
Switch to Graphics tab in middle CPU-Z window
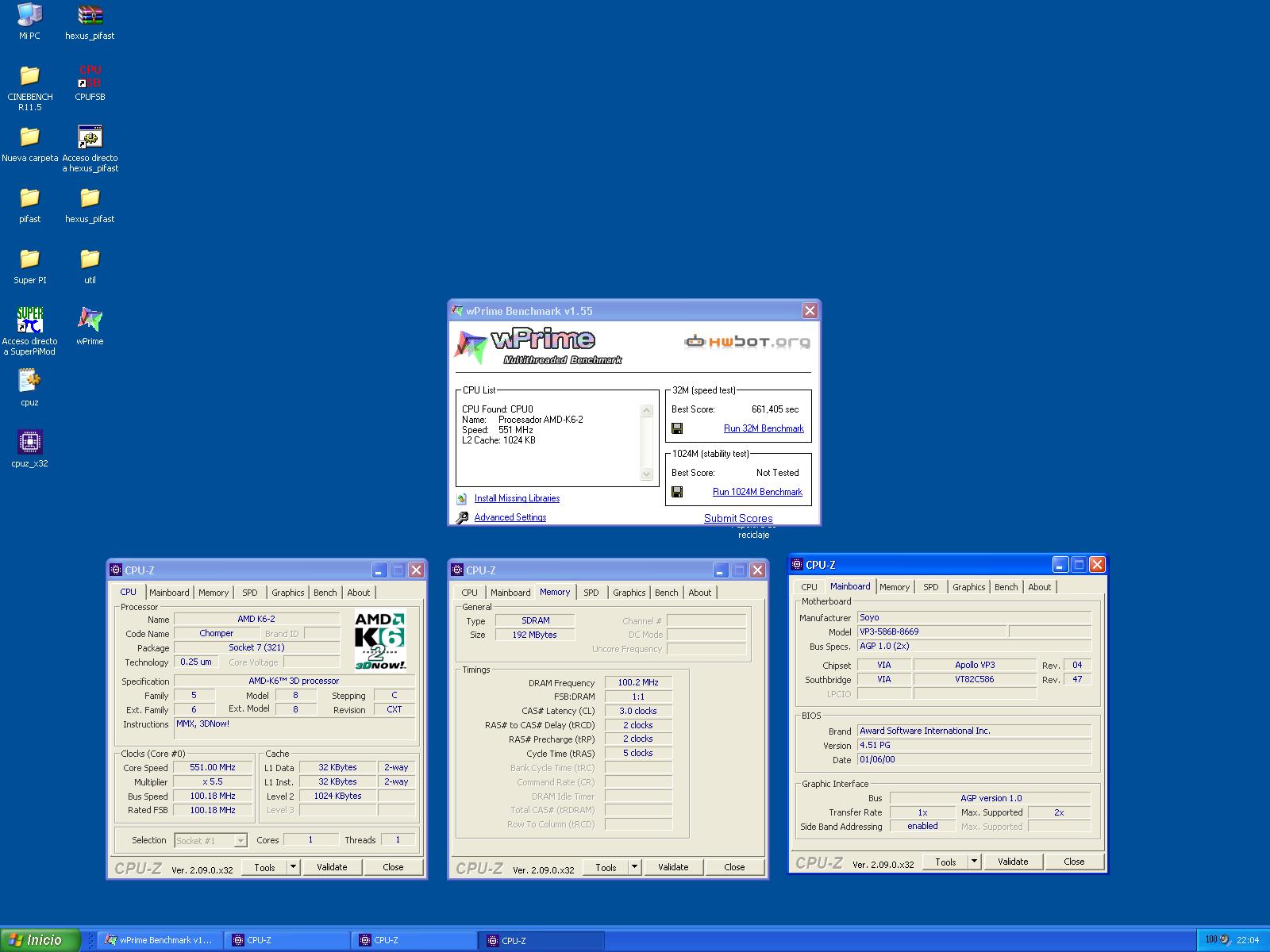tap(629, 593)
